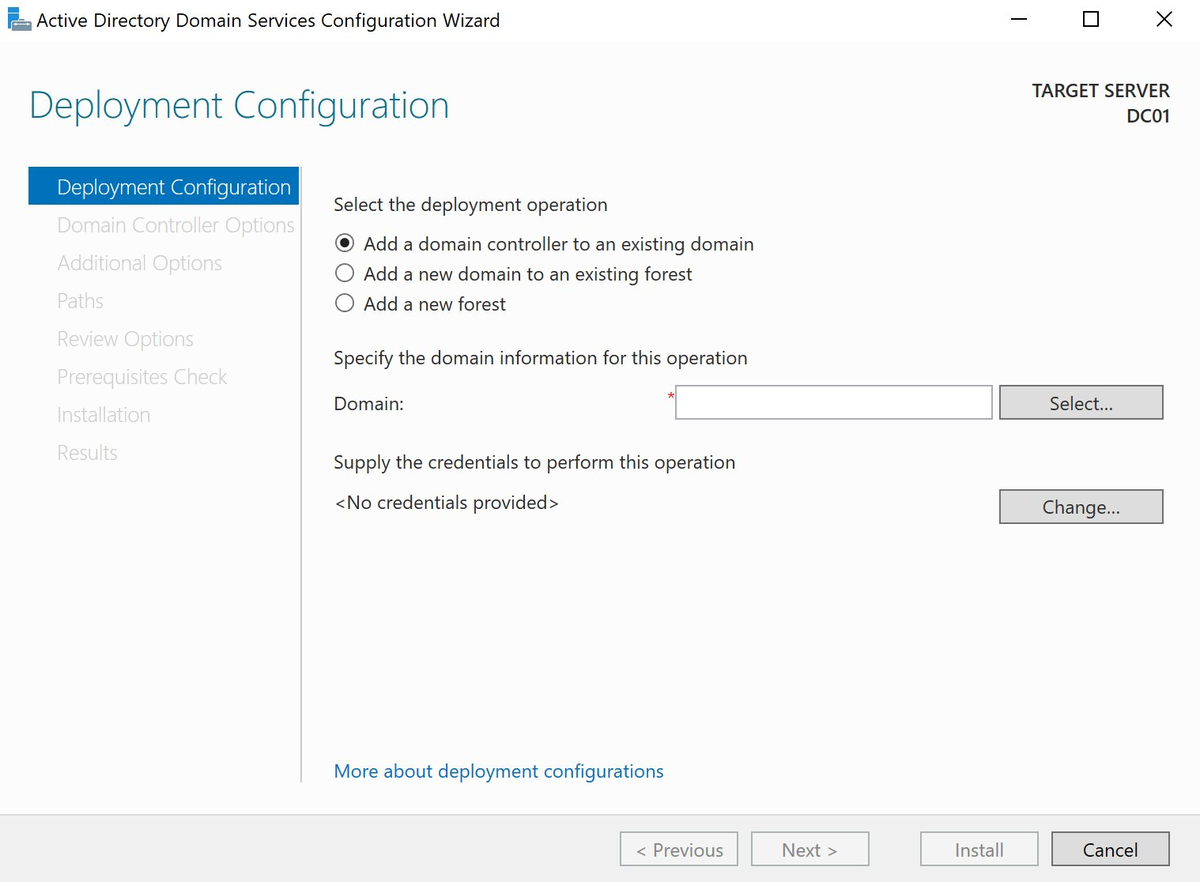Open "More about deployment configurations" help link
The height and width of the screenshot is (882, 1200).
pos(498,771)
